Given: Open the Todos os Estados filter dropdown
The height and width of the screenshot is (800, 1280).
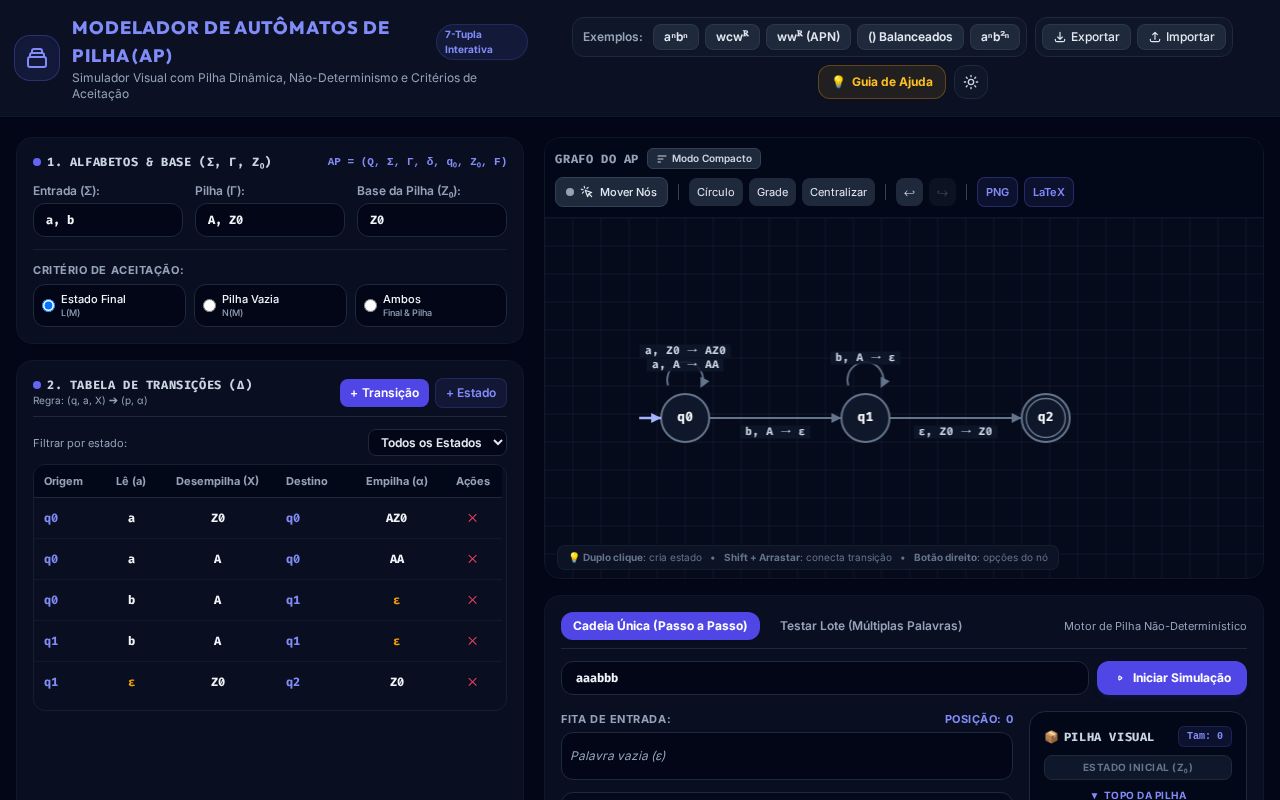Looking at the screenshot, I should pos(437,443).
